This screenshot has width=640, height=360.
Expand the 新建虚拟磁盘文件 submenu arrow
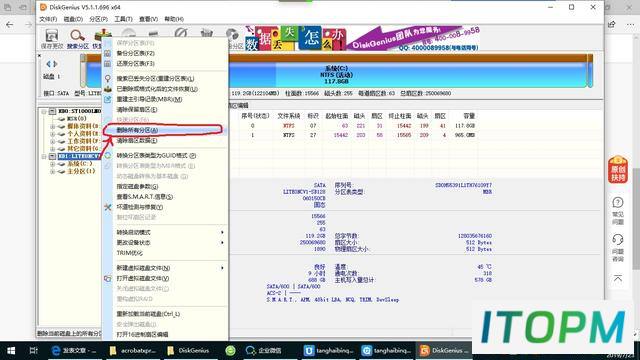[x=222, y=268]
